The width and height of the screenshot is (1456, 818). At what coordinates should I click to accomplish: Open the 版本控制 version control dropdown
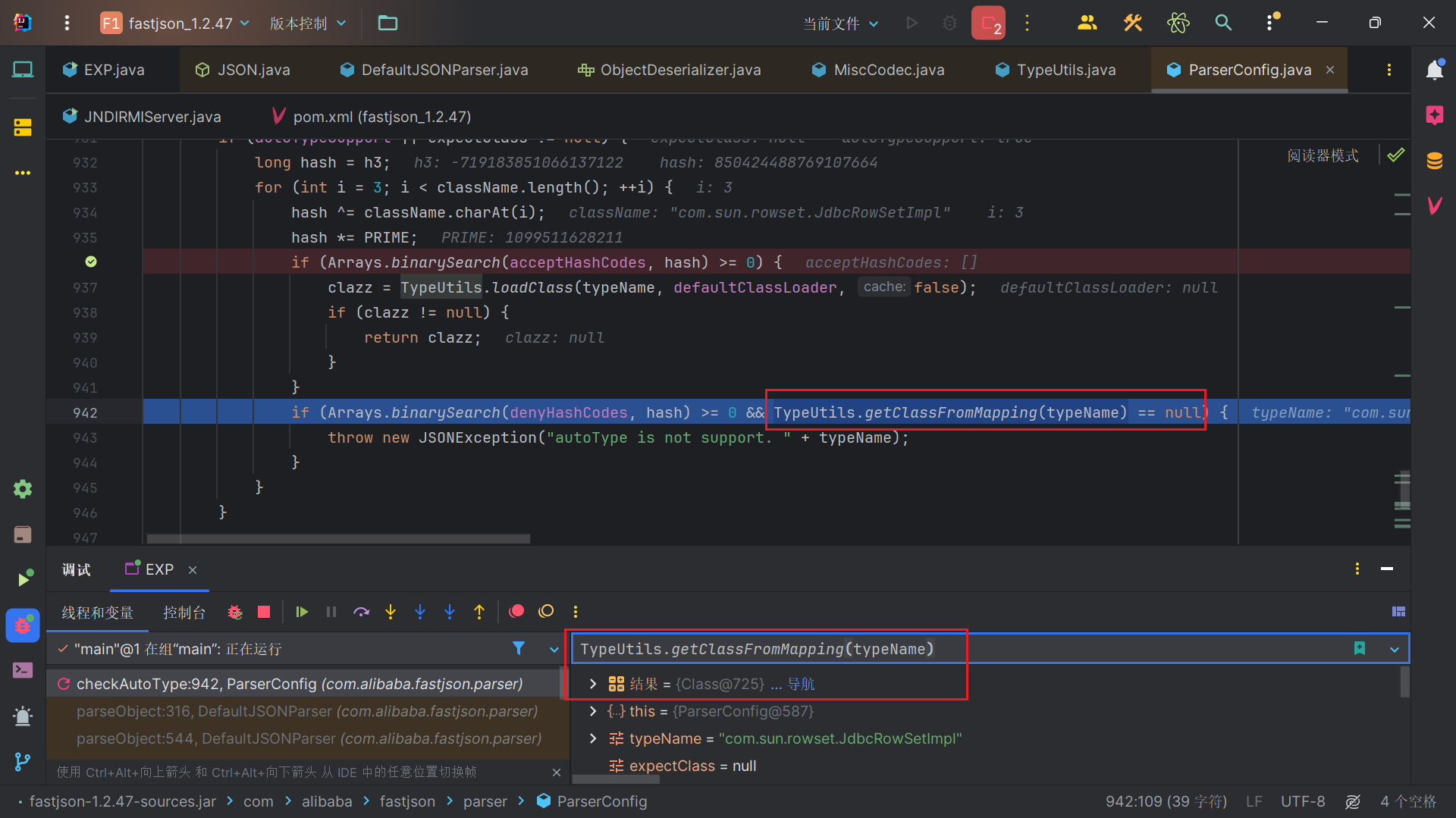click(x=308, y=23)
